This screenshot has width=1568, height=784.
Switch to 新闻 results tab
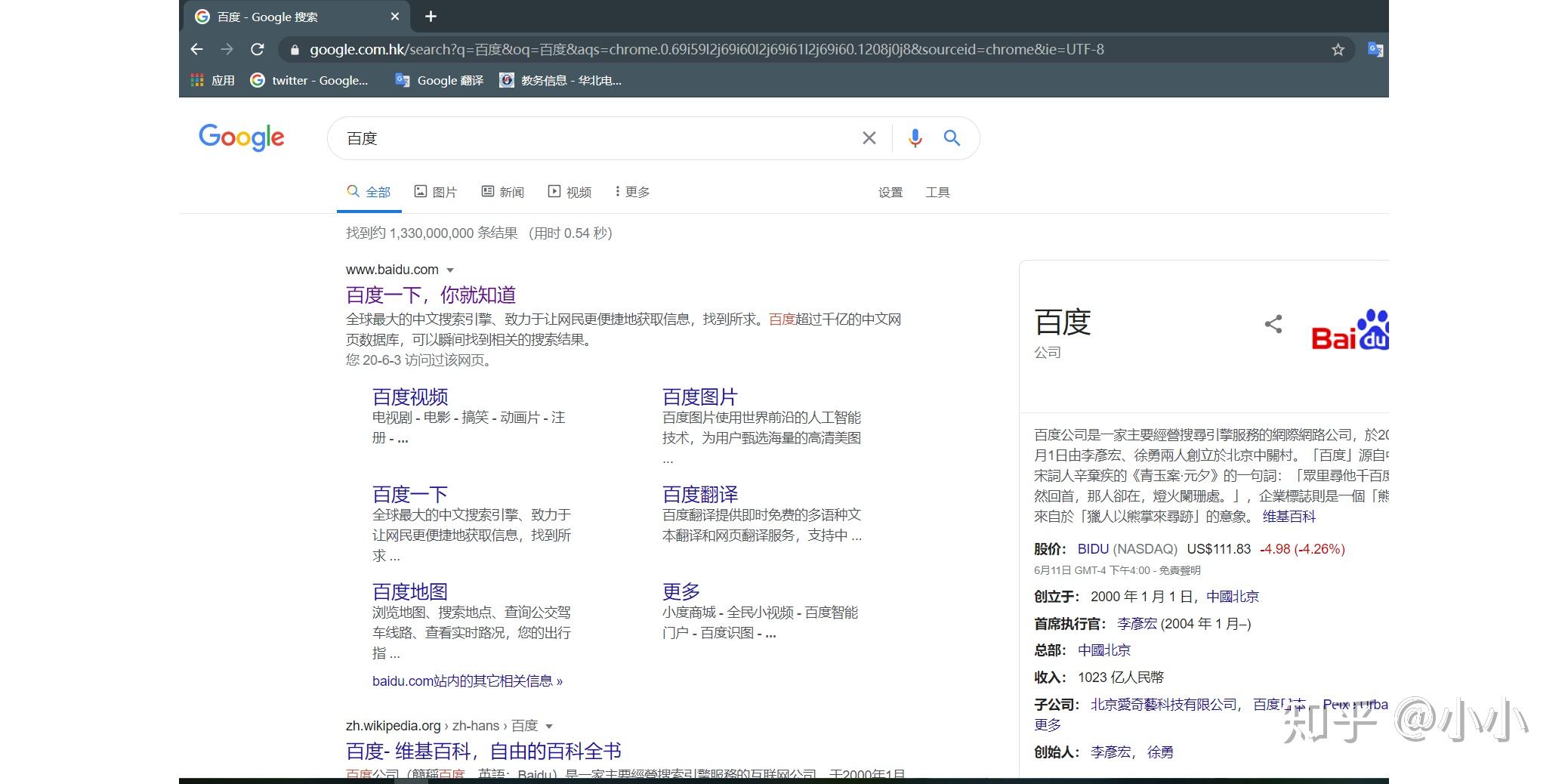pos(503,192)
